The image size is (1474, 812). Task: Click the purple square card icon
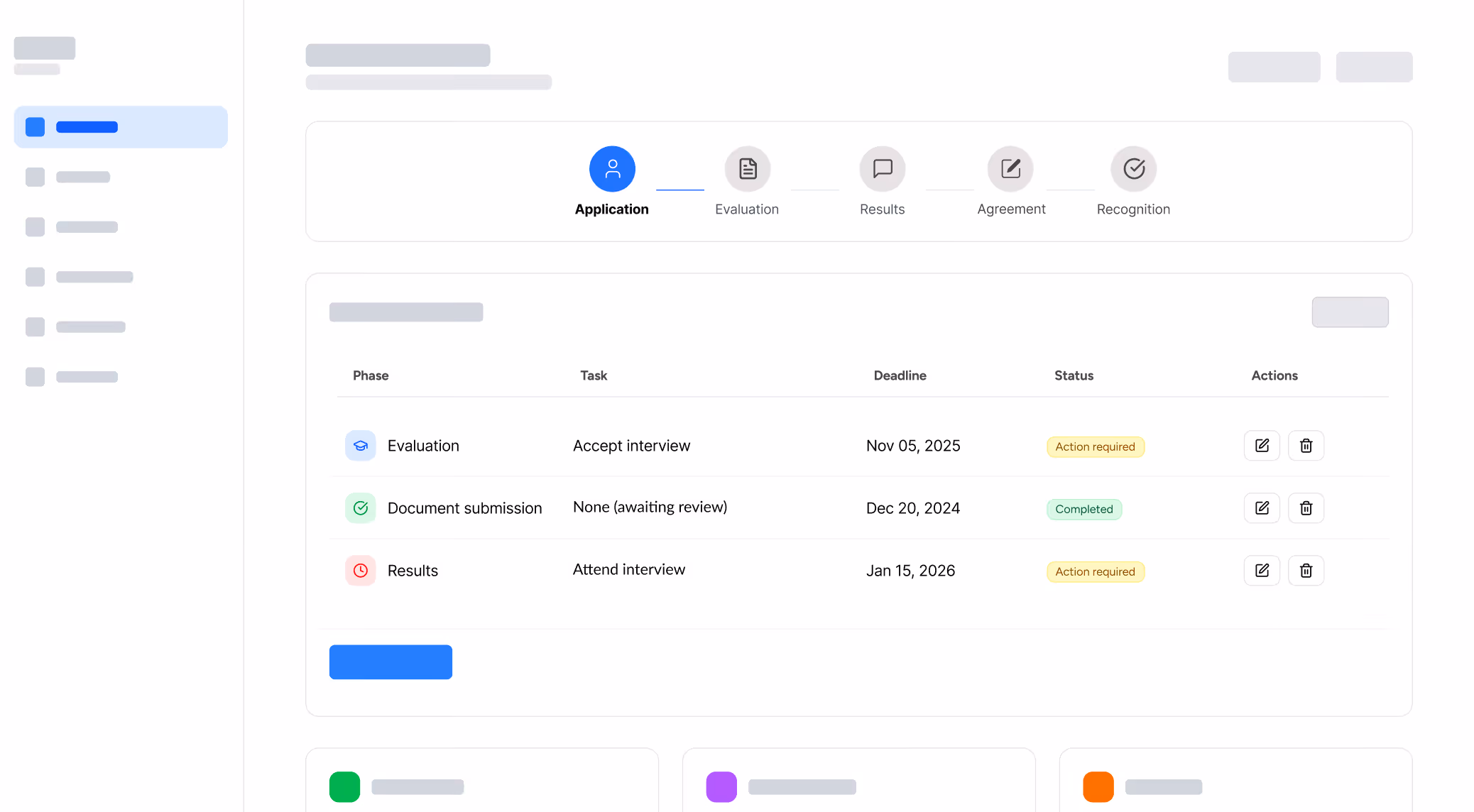[x=721, y=787]
